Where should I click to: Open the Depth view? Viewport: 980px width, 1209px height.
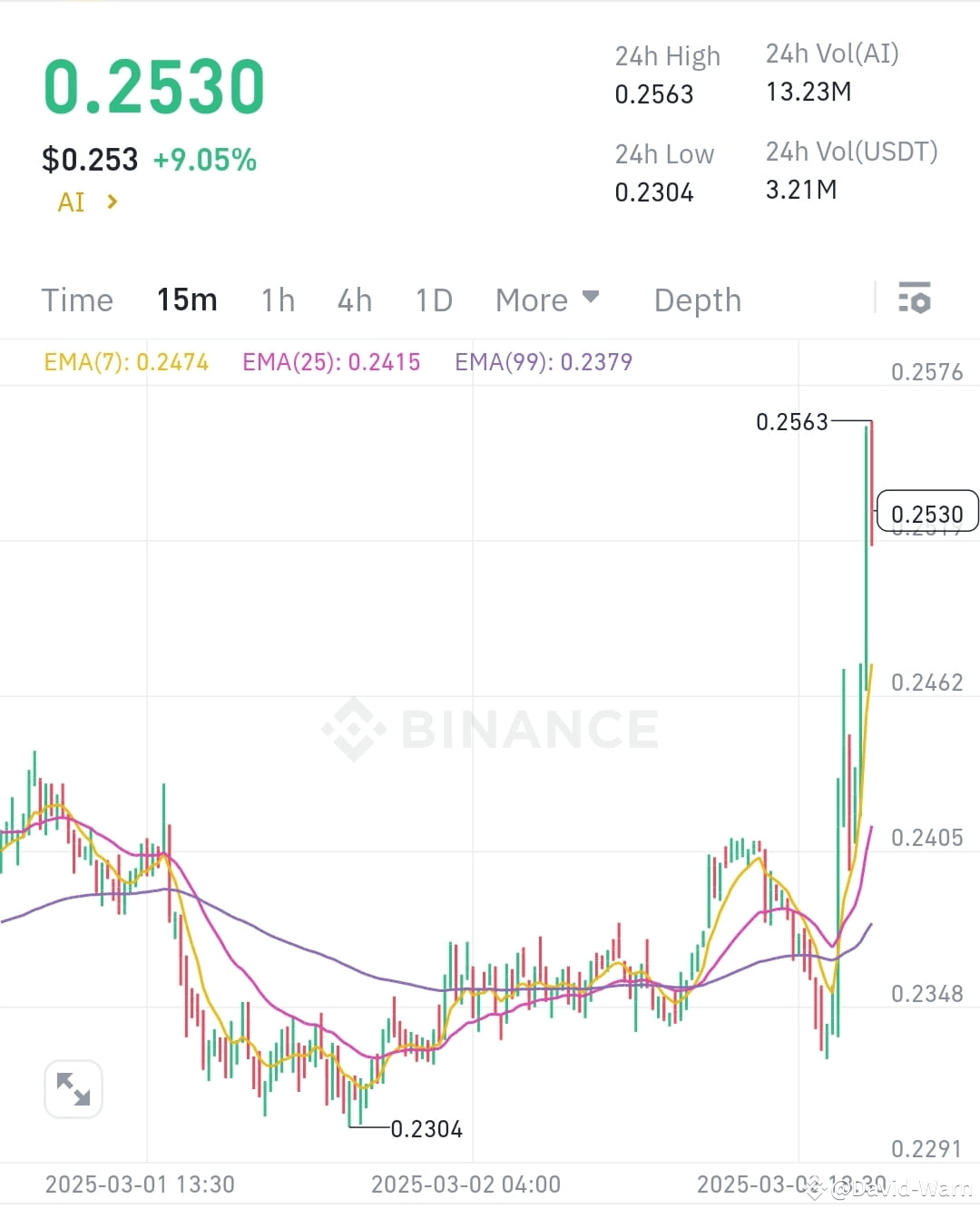697,300
